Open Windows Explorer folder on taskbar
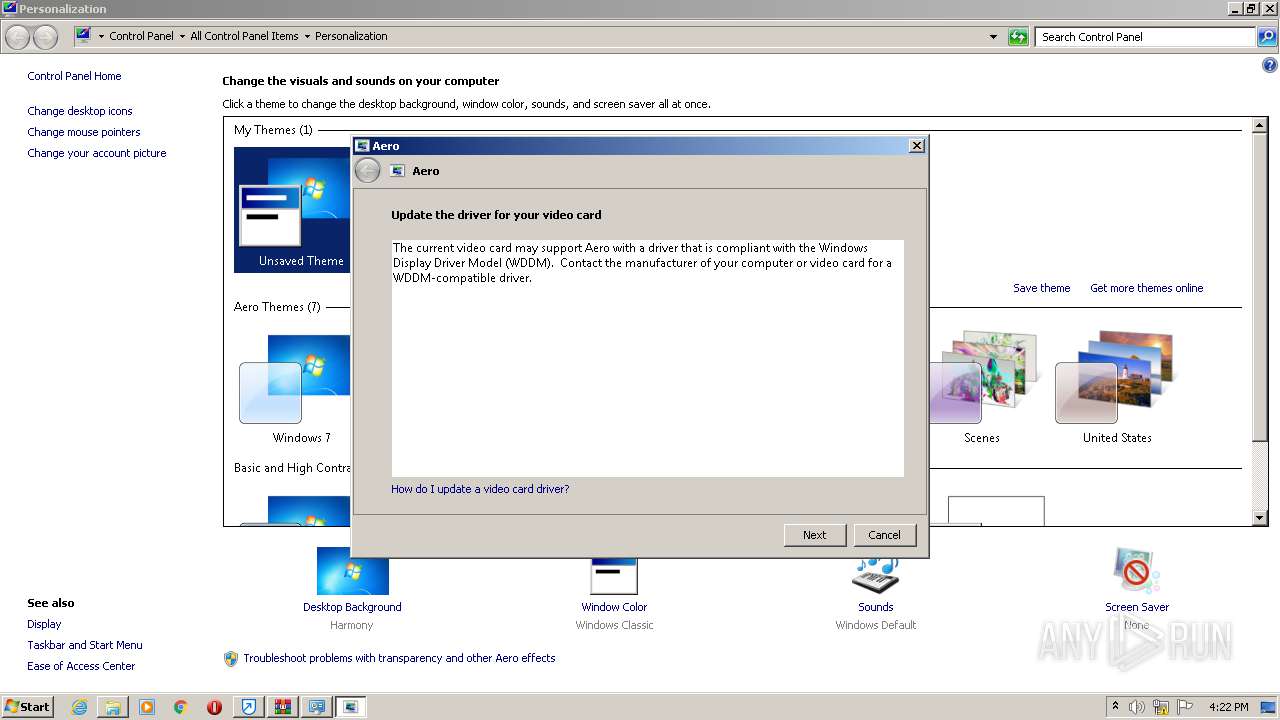This screenshot has height=720, width=1280. [x=113, y=707]
